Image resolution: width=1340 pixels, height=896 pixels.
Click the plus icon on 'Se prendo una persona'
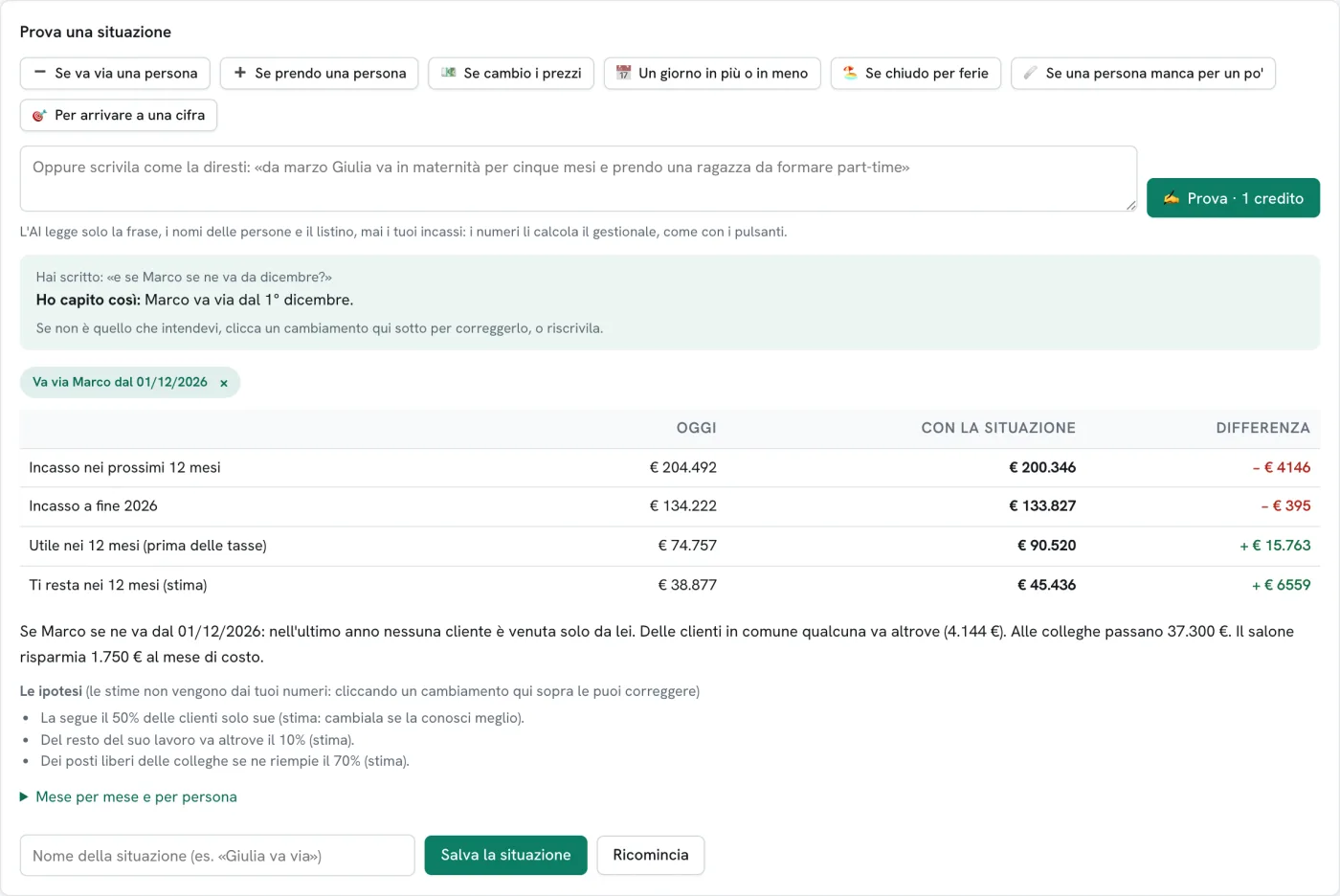(240, 73)
